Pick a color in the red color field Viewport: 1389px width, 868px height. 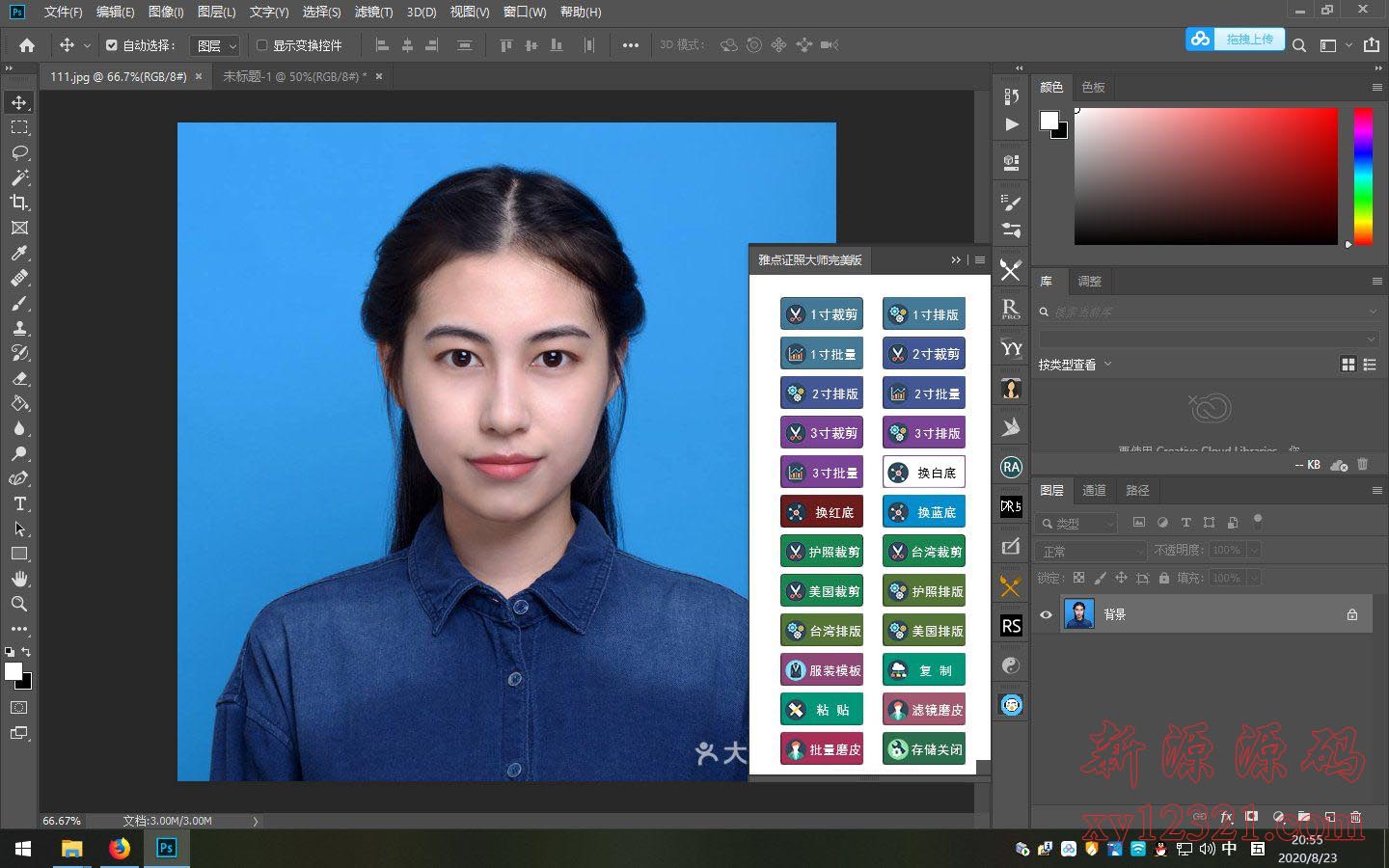pyautogui.click(x=1206, y=176)
